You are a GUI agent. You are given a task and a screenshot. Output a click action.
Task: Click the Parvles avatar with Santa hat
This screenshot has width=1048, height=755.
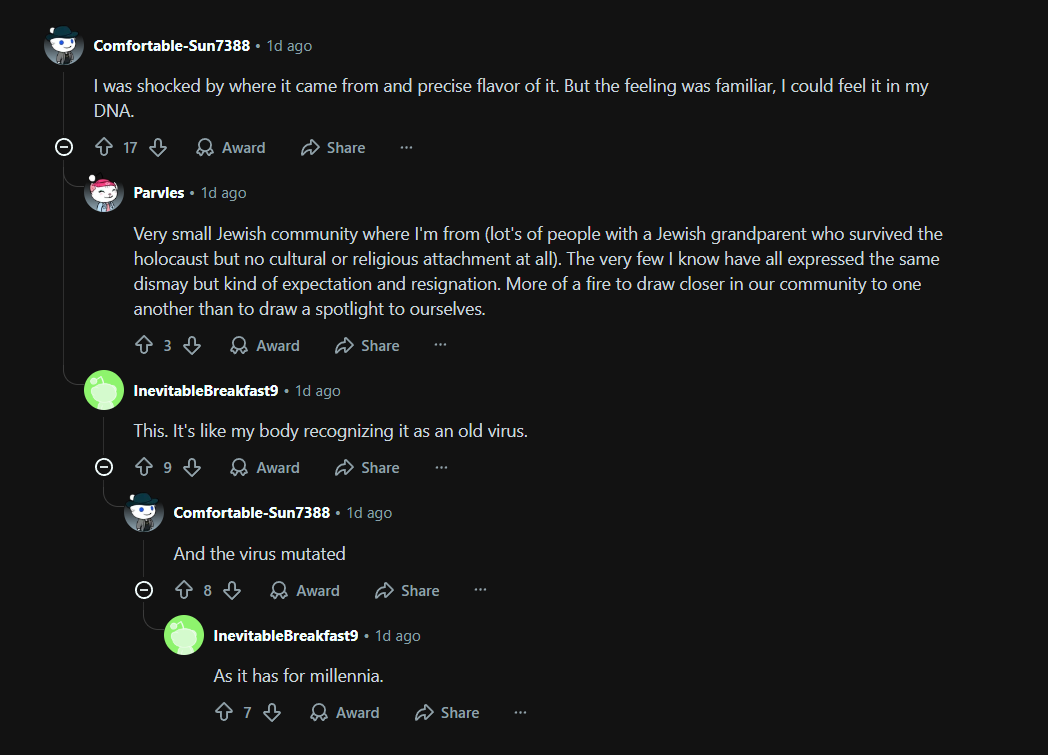click(x=104, y=193)
